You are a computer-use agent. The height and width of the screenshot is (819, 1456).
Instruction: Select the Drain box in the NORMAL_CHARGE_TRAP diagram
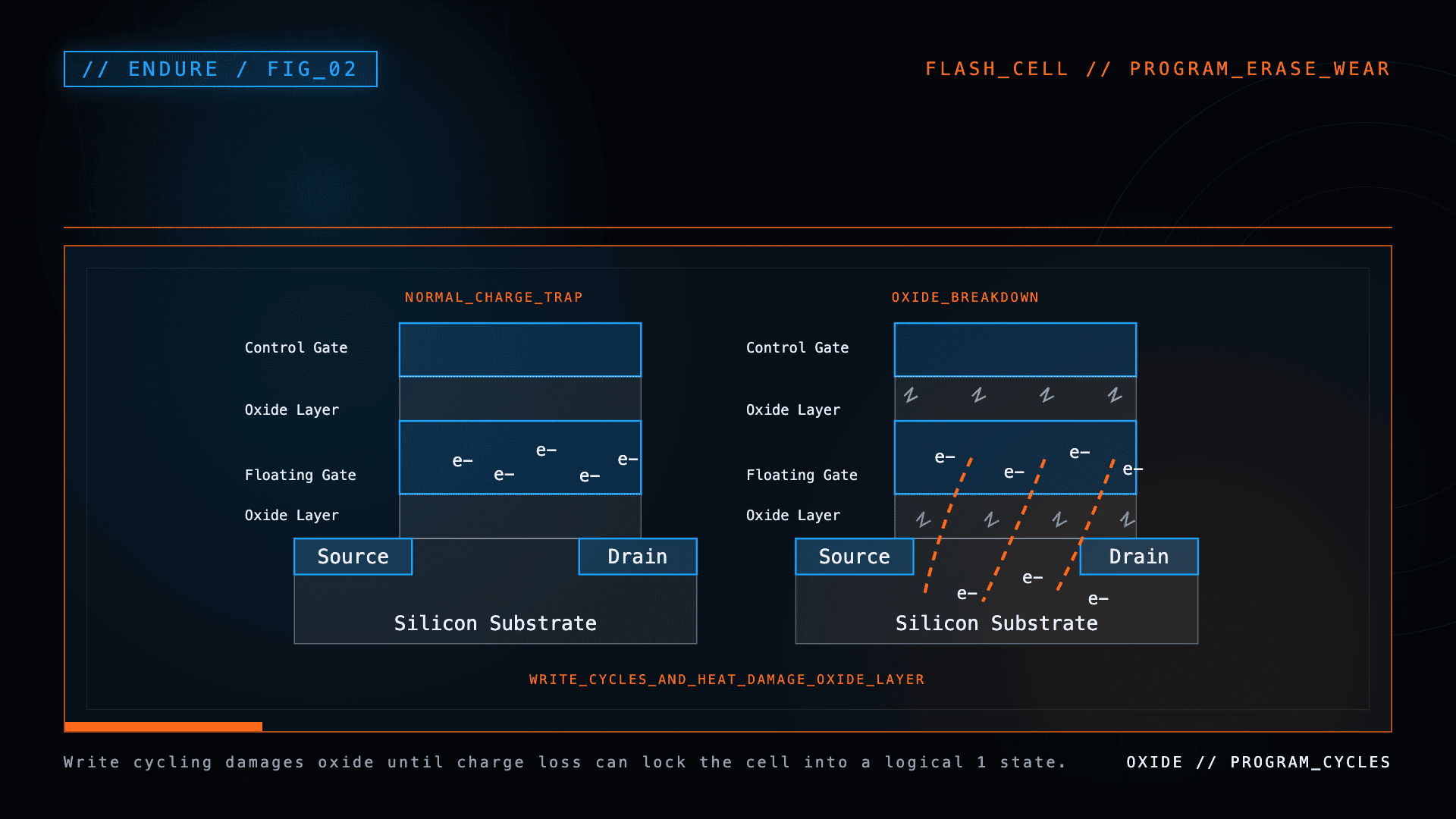coord(638,557)
